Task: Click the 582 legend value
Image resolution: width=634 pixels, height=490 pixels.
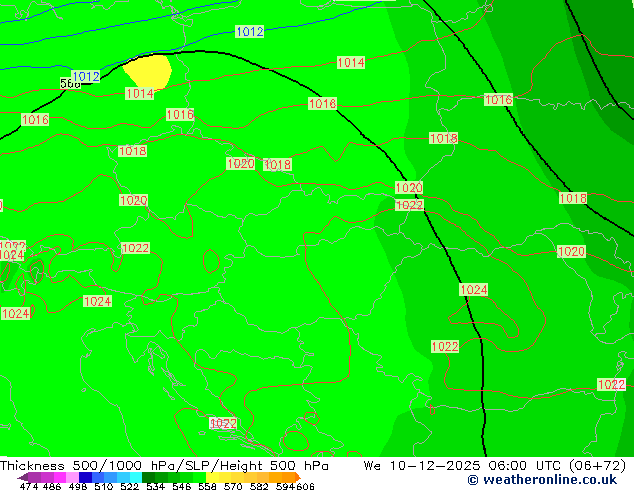Action: coord(259,486)
